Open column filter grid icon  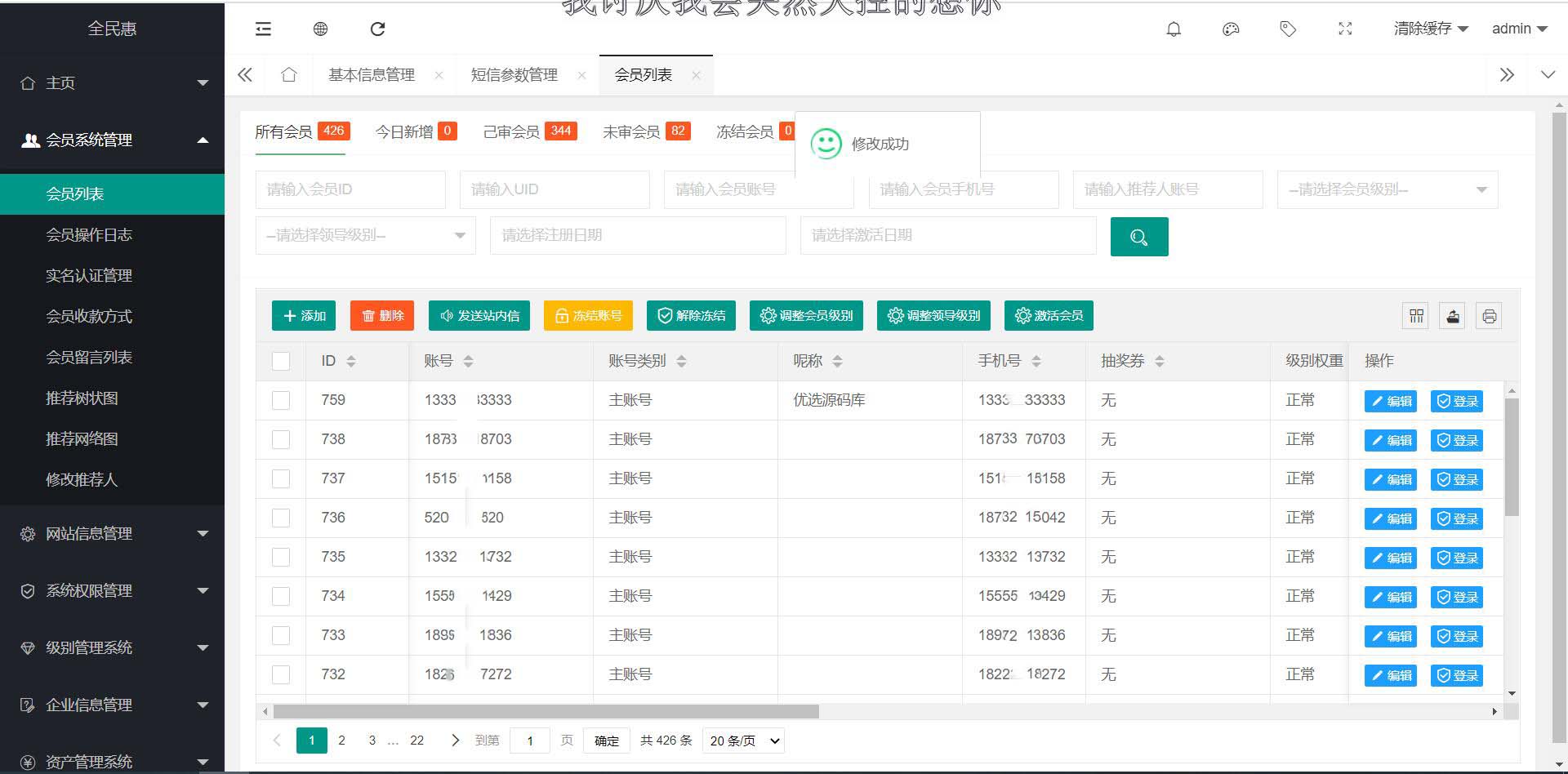coord(1416,316)
